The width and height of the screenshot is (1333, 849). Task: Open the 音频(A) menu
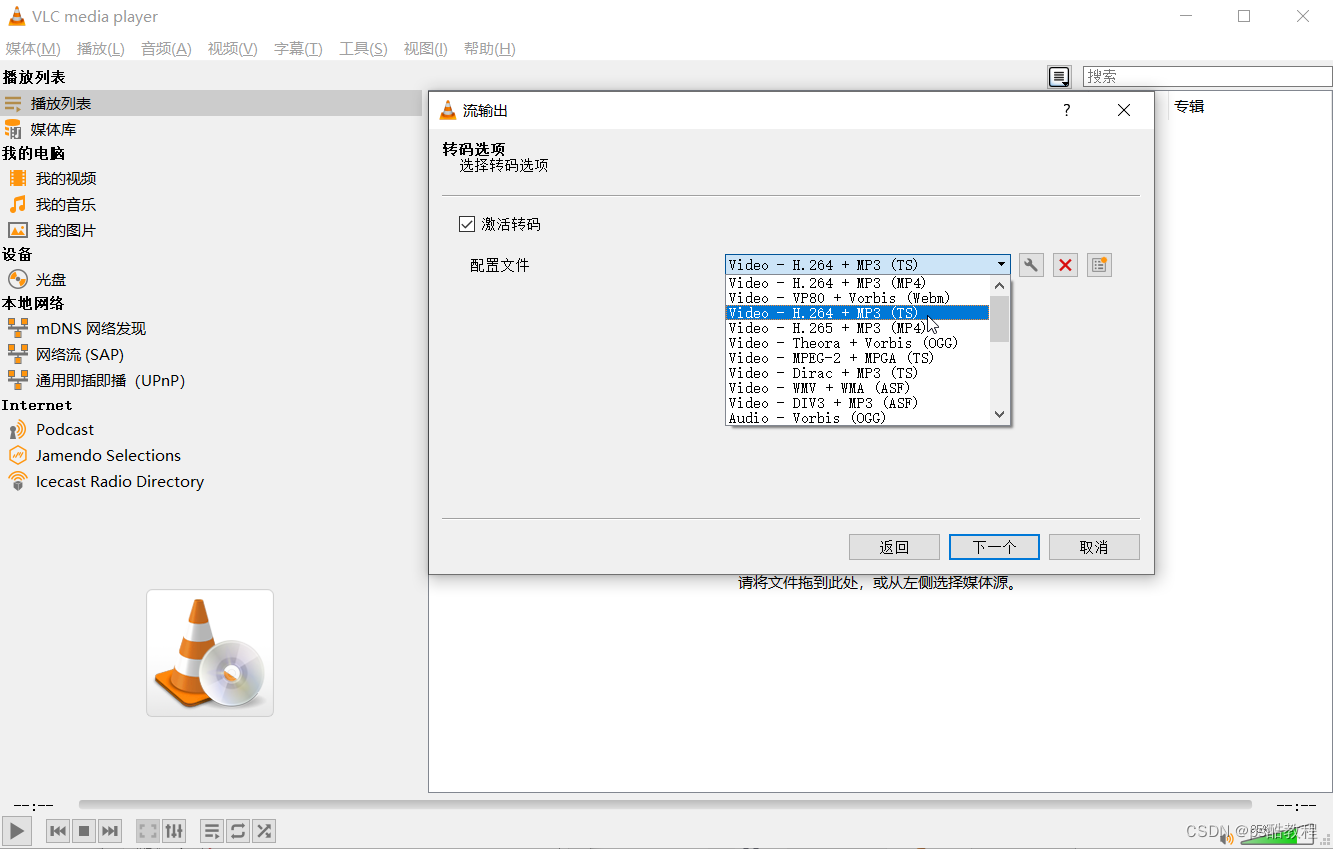point(166,49)
